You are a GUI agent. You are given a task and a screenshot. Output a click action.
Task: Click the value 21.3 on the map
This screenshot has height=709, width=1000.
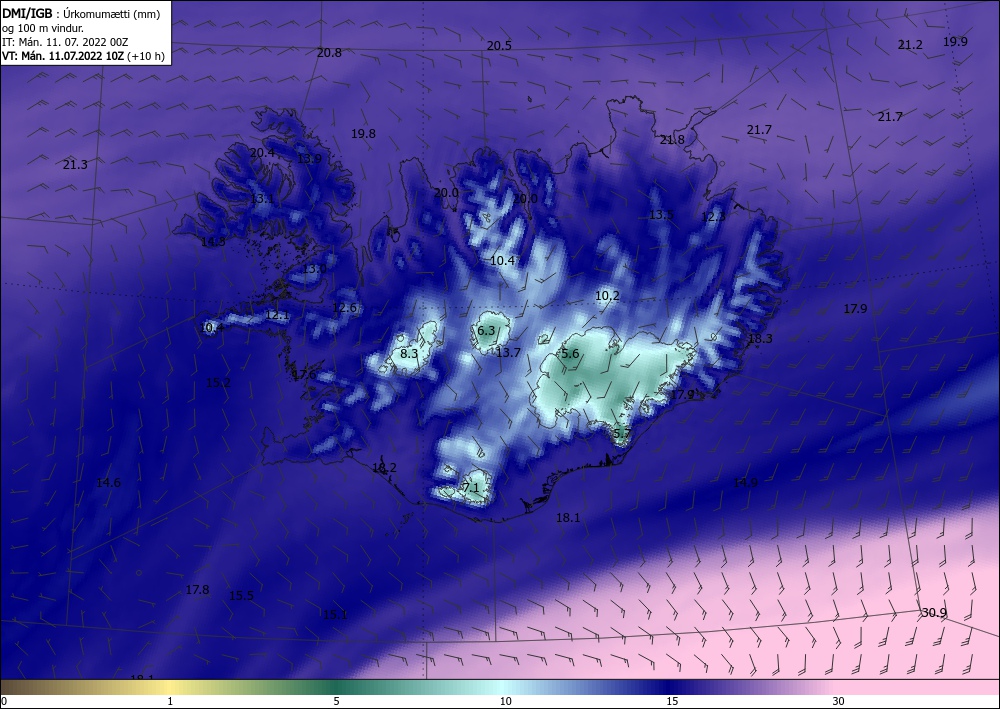point(75,165)
